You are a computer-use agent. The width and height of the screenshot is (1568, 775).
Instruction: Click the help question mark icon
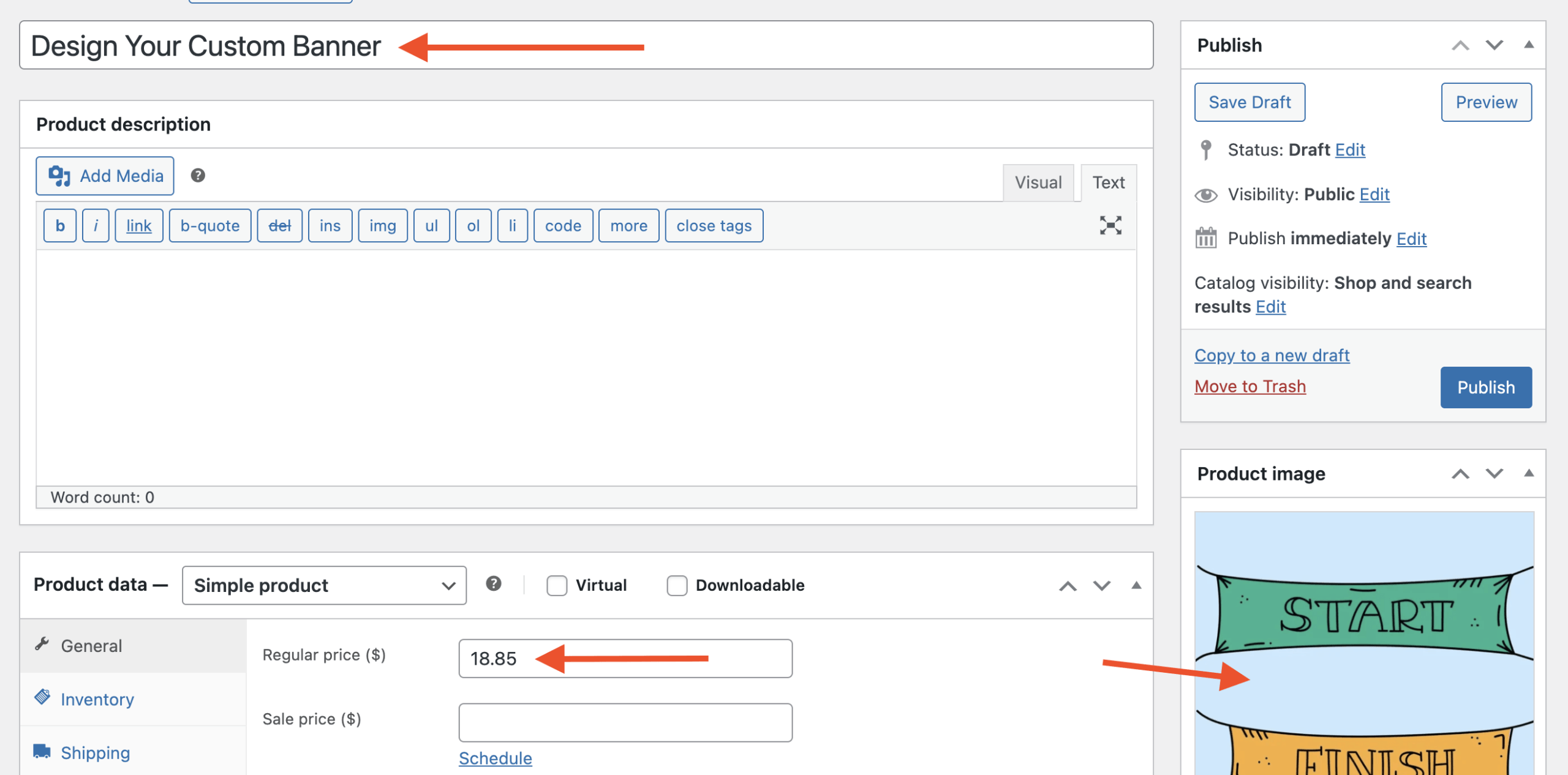[197, 176]
